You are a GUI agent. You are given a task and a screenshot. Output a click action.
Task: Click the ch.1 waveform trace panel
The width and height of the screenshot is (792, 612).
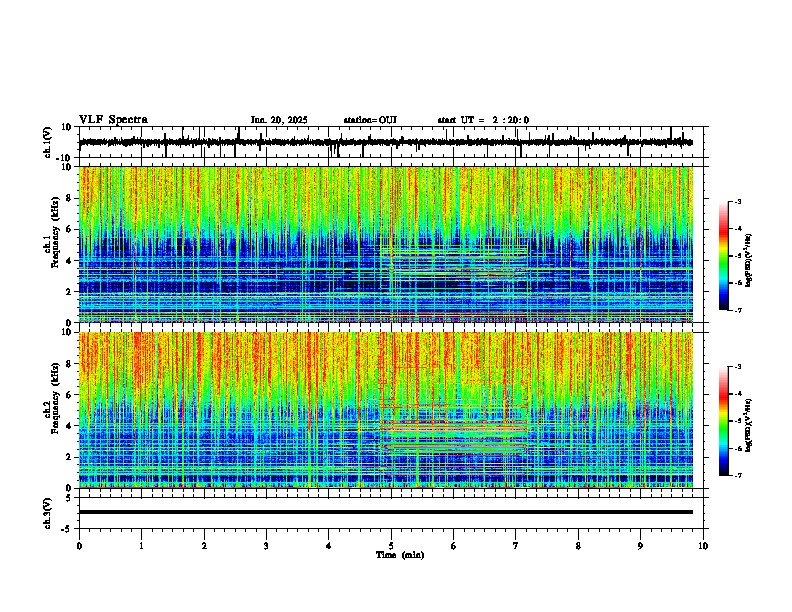click(393, 142)
